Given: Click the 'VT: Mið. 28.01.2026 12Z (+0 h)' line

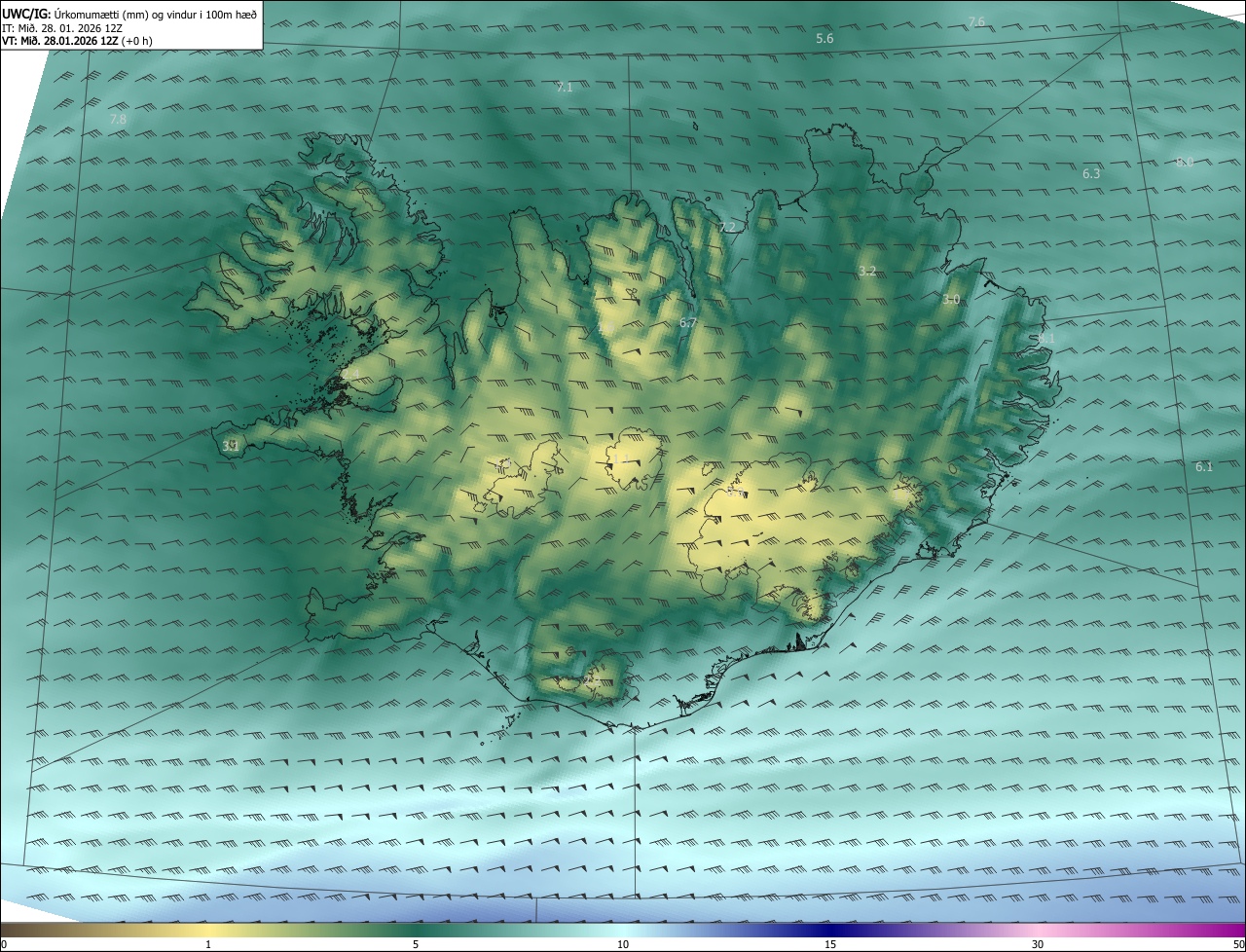Looking at the screenshot, I should tap(77, 41).
